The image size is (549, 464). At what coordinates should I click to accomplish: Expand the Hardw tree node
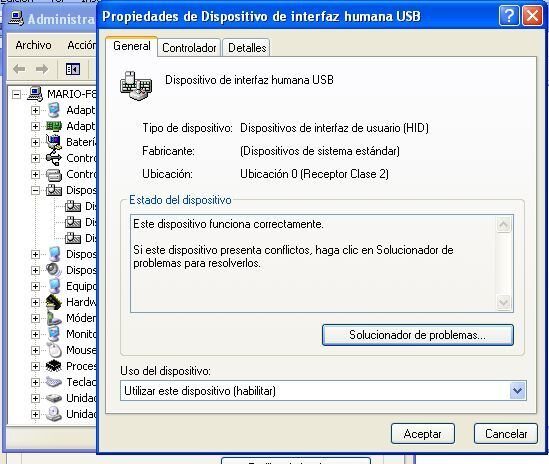[35, 302]
